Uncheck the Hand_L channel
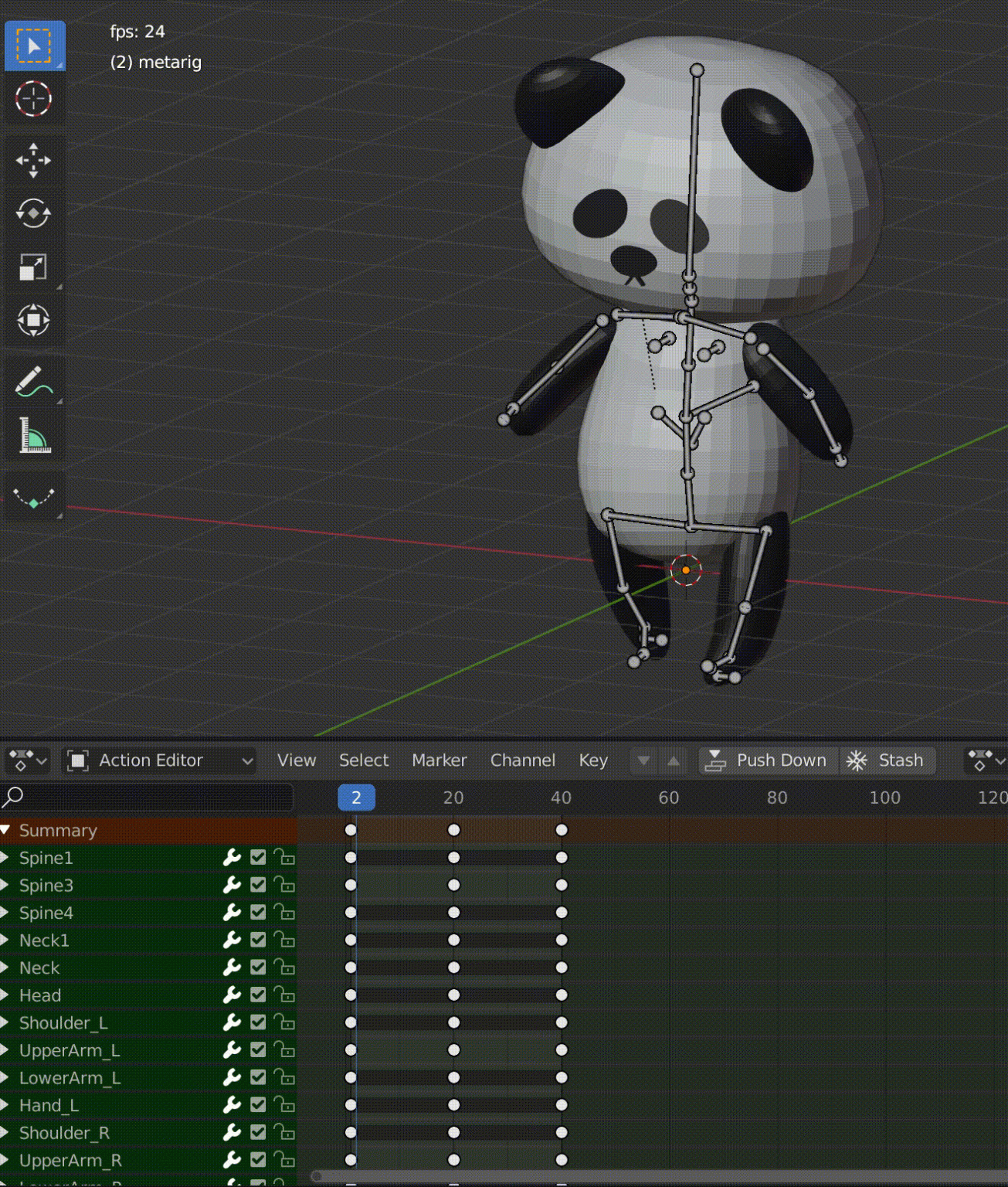This screenshot has height=1187, width=1008. pyautogui.click(x=257, y=1104)
